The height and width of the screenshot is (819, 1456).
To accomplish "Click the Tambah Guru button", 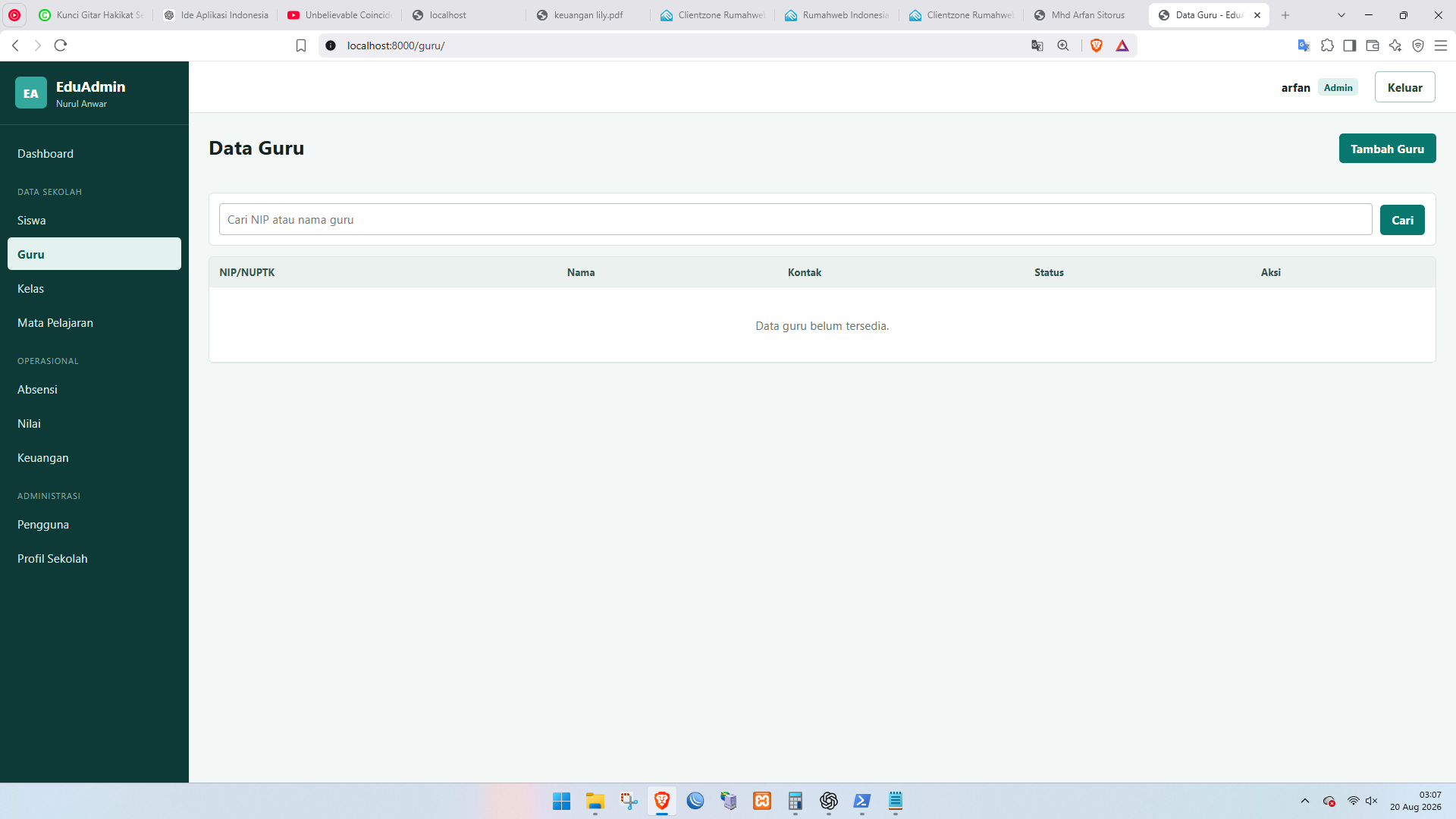I will tap(1387, 149).
